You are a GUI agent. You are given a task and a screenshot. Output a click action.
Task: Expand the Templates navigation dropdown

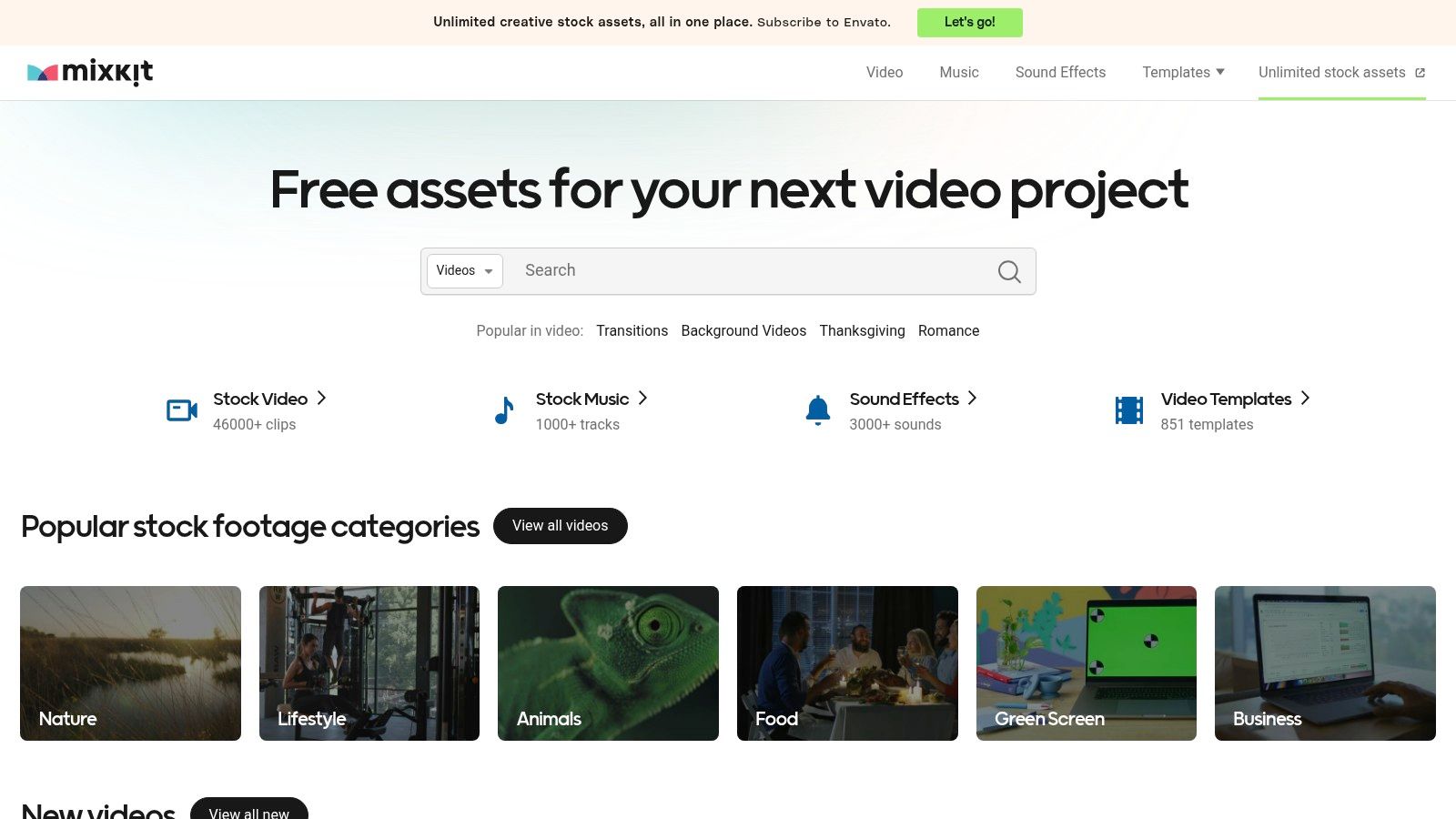[1183, 72]
